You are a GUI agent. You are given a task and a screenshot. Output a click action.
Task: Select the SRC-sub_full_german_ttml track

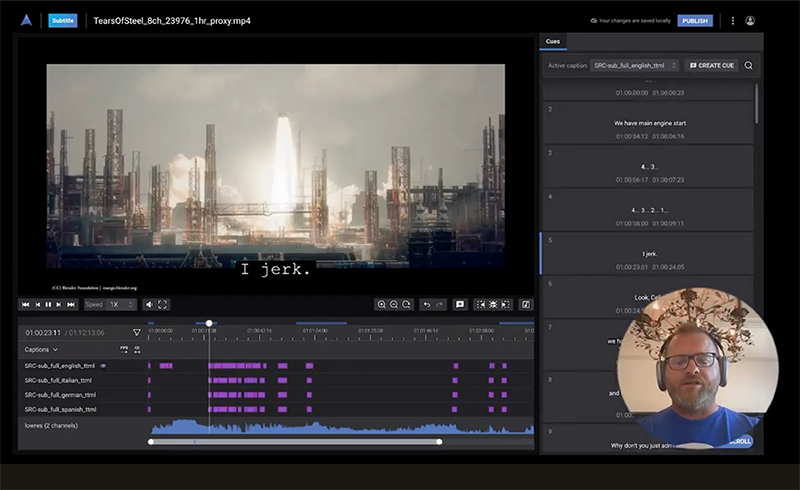[x=60, y=395]
